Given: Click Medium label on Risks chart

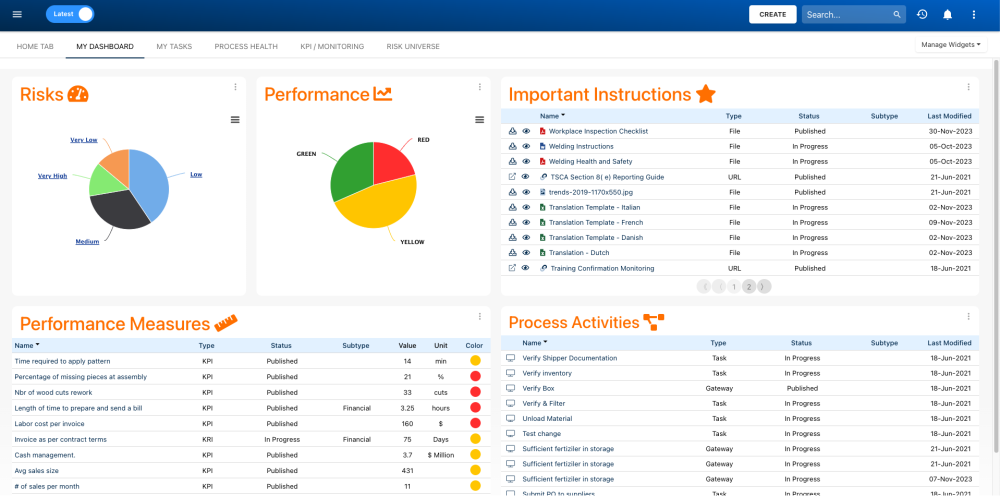Looking at the screenshot, I should (87, 242).
